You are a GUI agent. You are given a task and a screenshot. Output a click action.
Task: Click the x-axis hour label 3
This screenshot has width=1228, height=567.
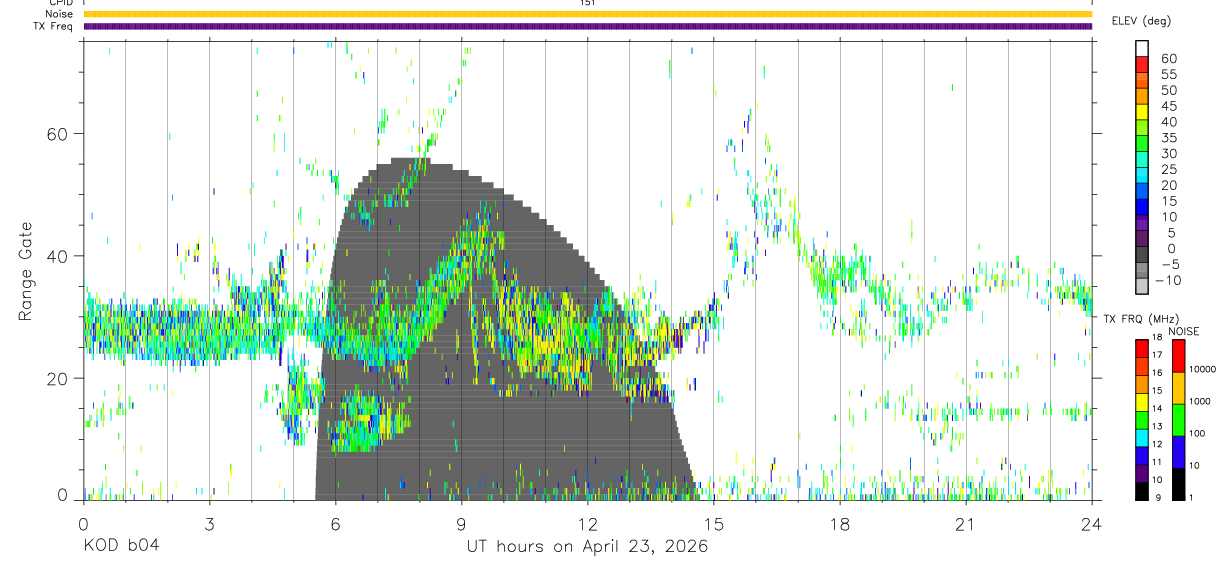[x=209, y=524]
